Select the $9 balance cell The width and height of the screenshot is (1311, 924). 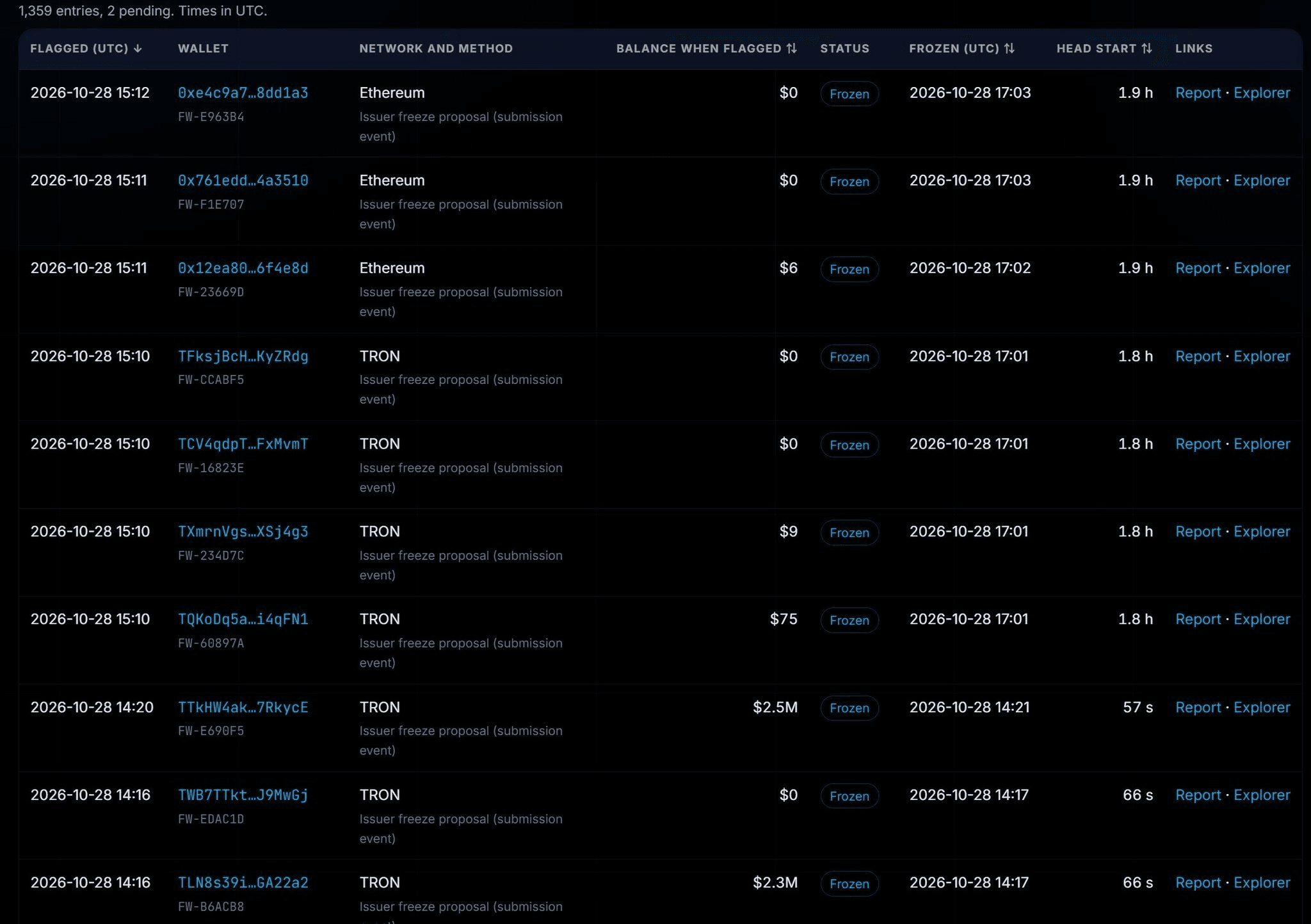[x=788, y=532]
